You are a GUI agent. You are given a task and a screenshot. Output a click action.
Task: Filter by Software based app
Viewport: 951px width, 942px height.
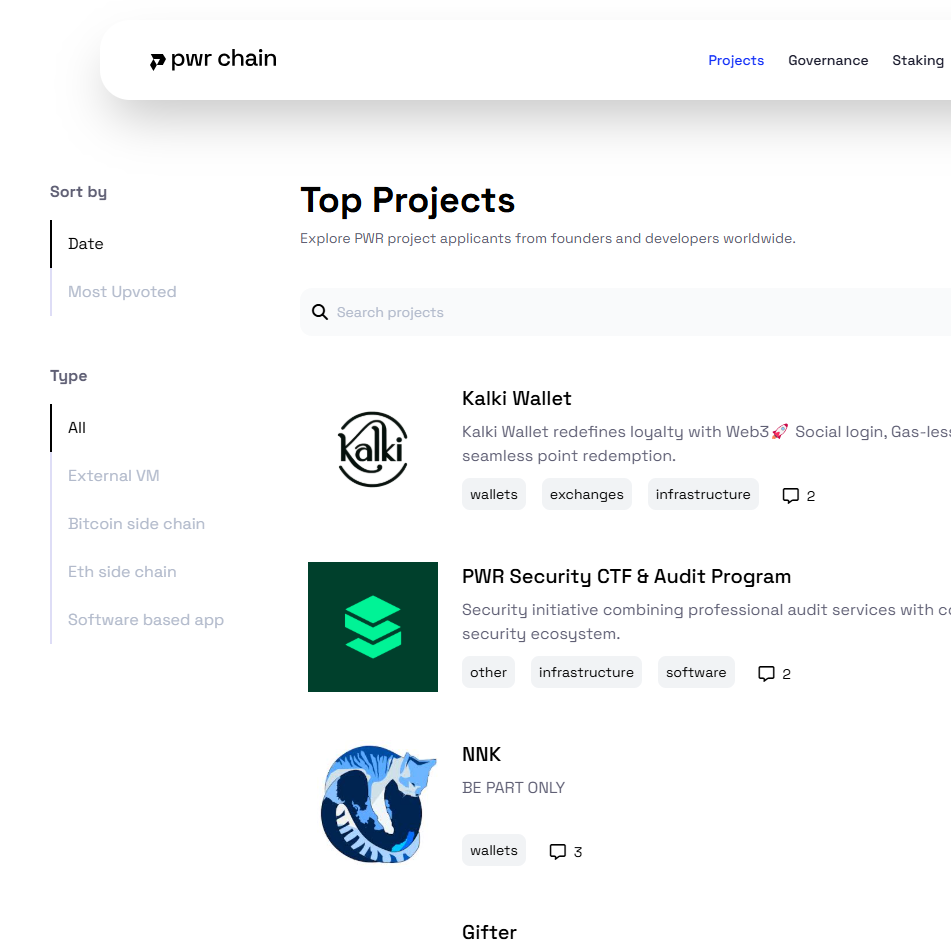[146, 620]
